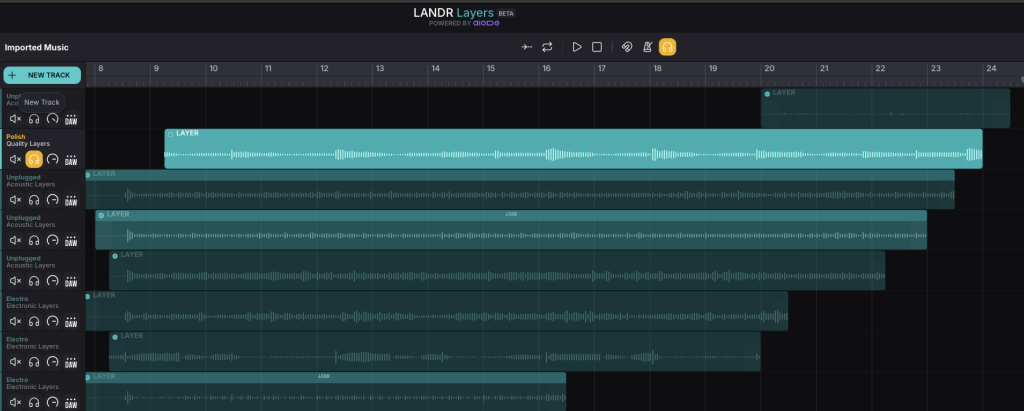The width and height of the screenshot is (1024, 411).
Task: Mute the Polish Quality Layers track
Action: (15, 159)
